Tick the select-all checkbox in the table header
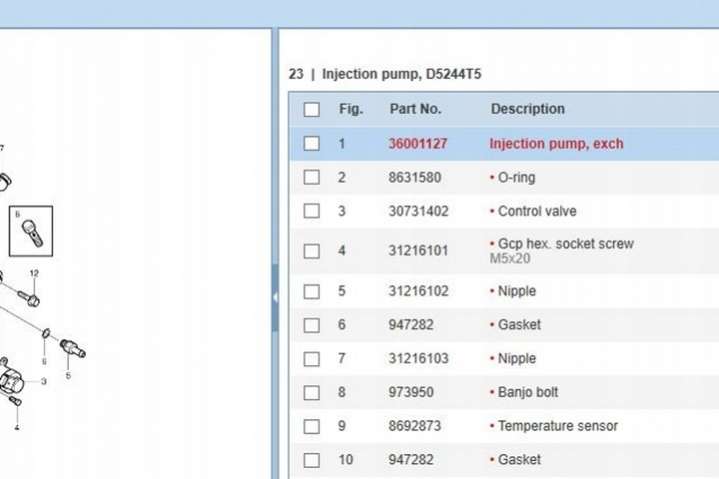719x479 pixels. [312, 109]
